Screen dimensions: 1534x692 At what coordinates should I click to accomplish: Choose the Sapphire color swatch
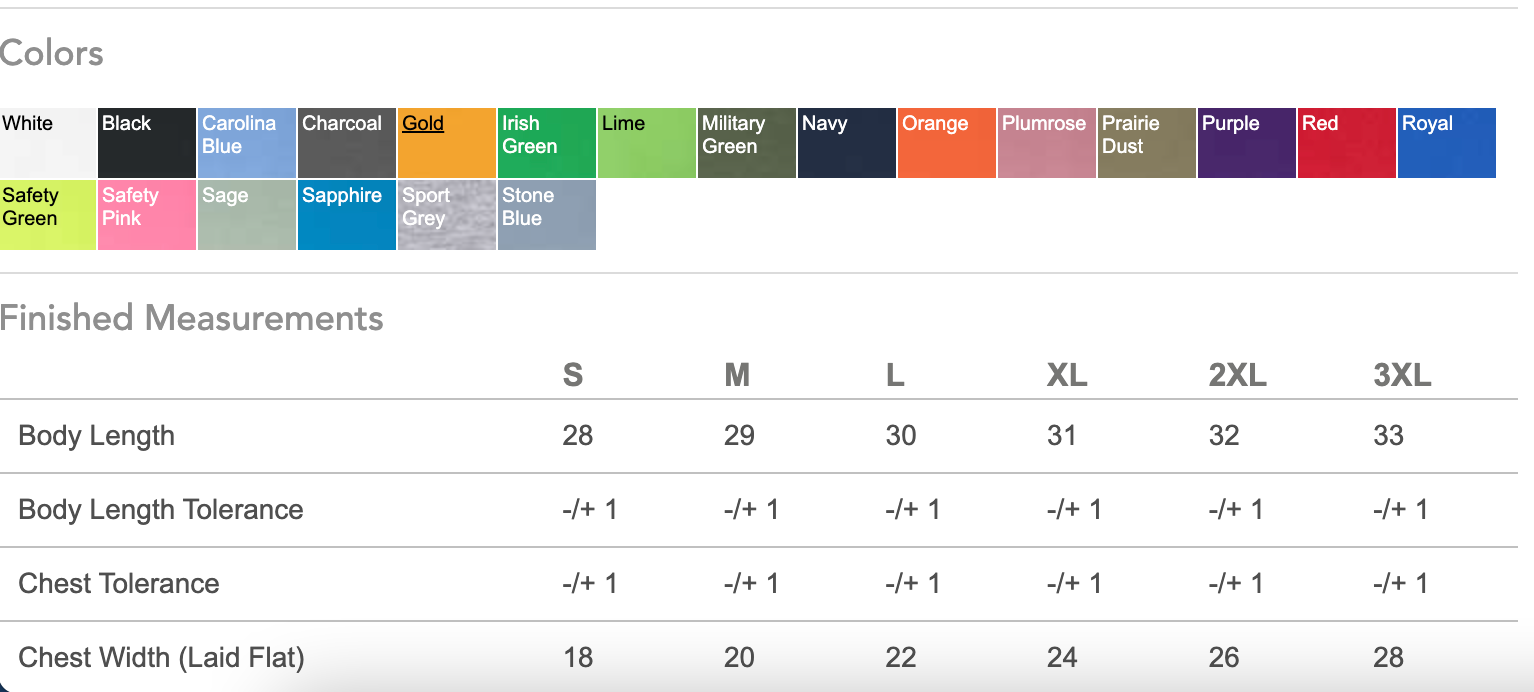pyautogui.click(x=347, y=215)
